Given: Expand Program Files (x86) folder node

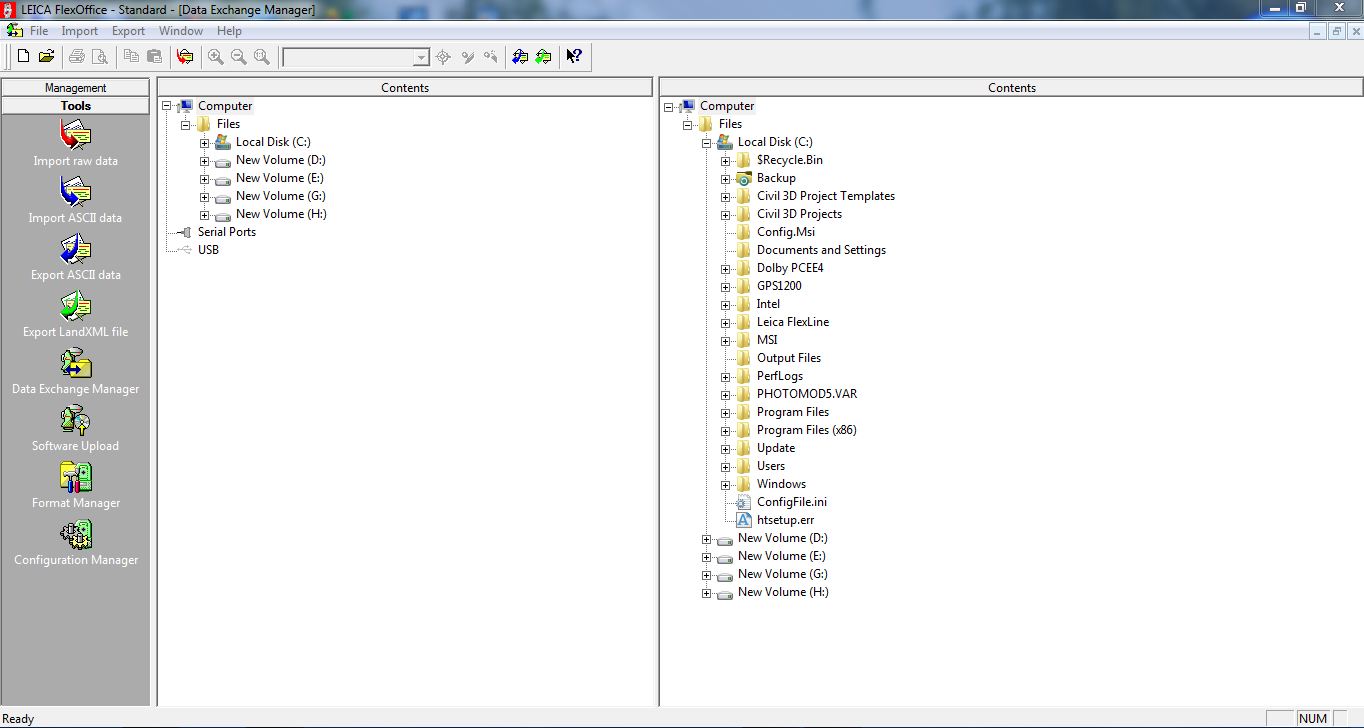Looking at the screenshot, I should tap(726, 431).
